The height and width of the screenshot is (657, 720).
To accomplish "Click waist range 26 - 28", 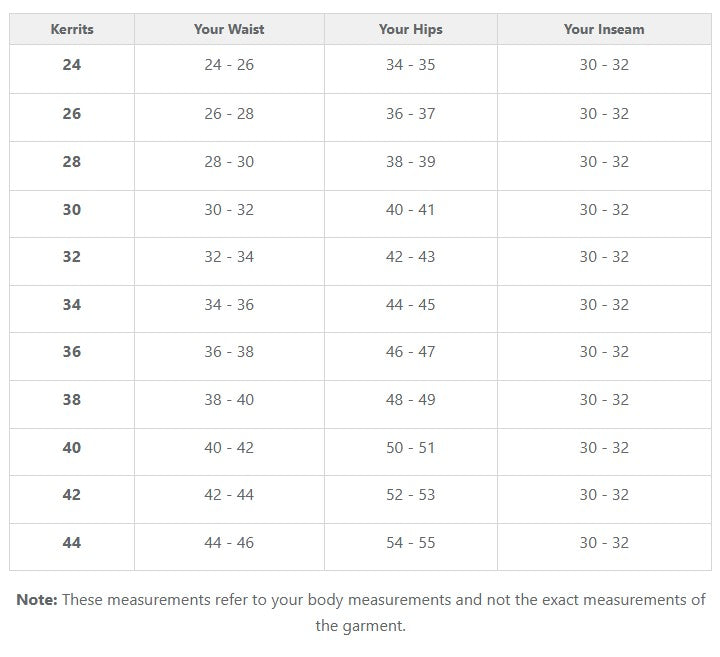I will pyautogui.click(x=229, y=113).
